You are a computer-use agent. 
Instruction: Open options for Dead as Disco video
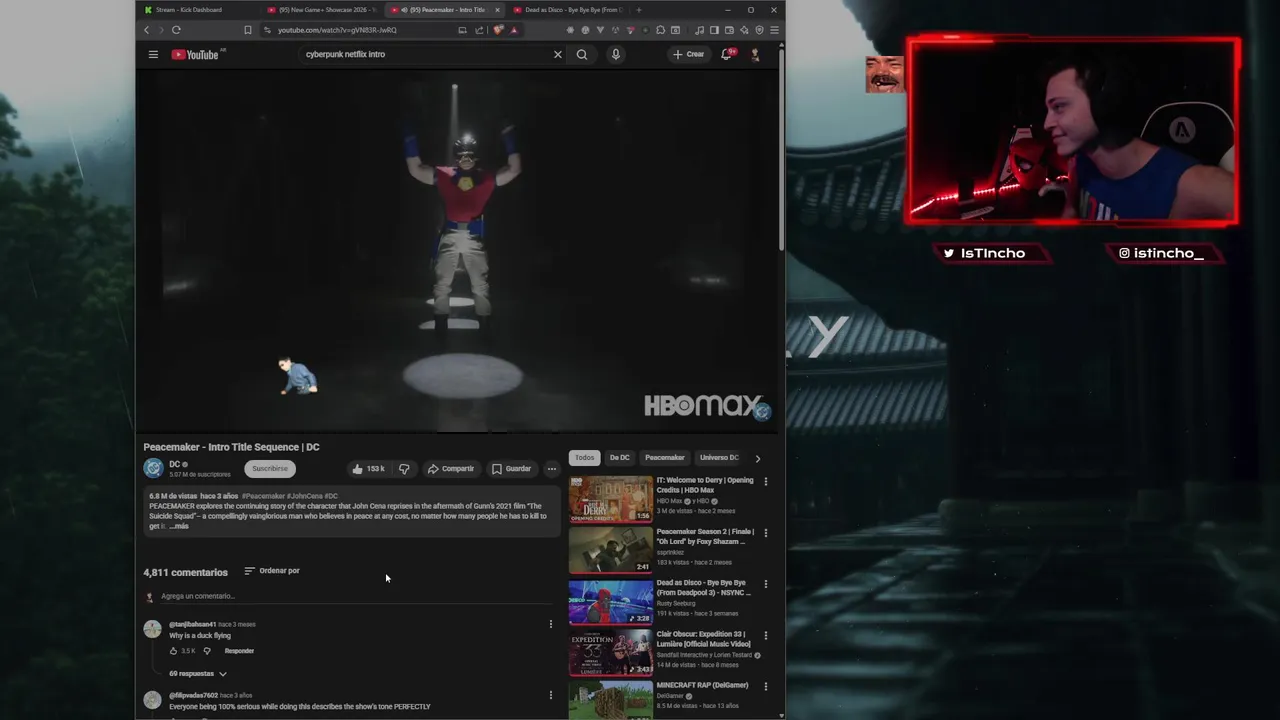pos(766,584)
